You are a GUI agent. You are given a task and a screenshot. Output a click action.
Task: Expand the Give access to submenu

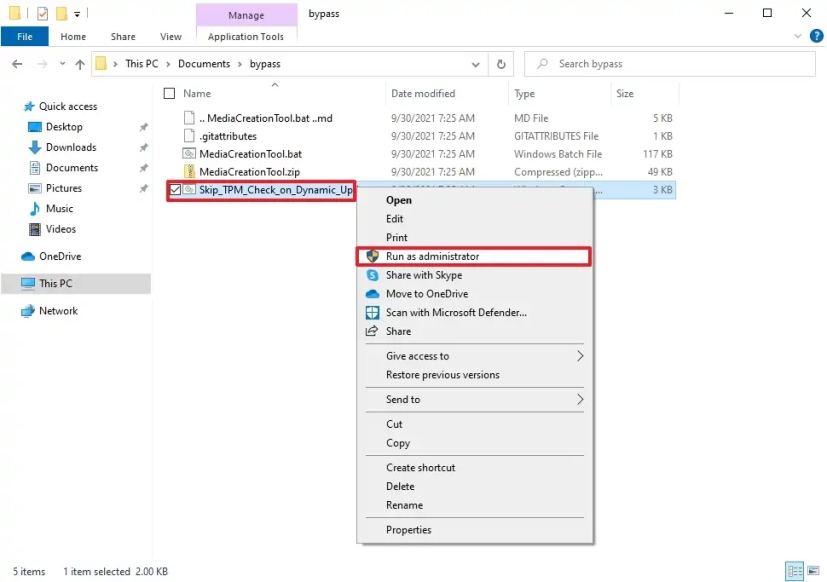580,356
